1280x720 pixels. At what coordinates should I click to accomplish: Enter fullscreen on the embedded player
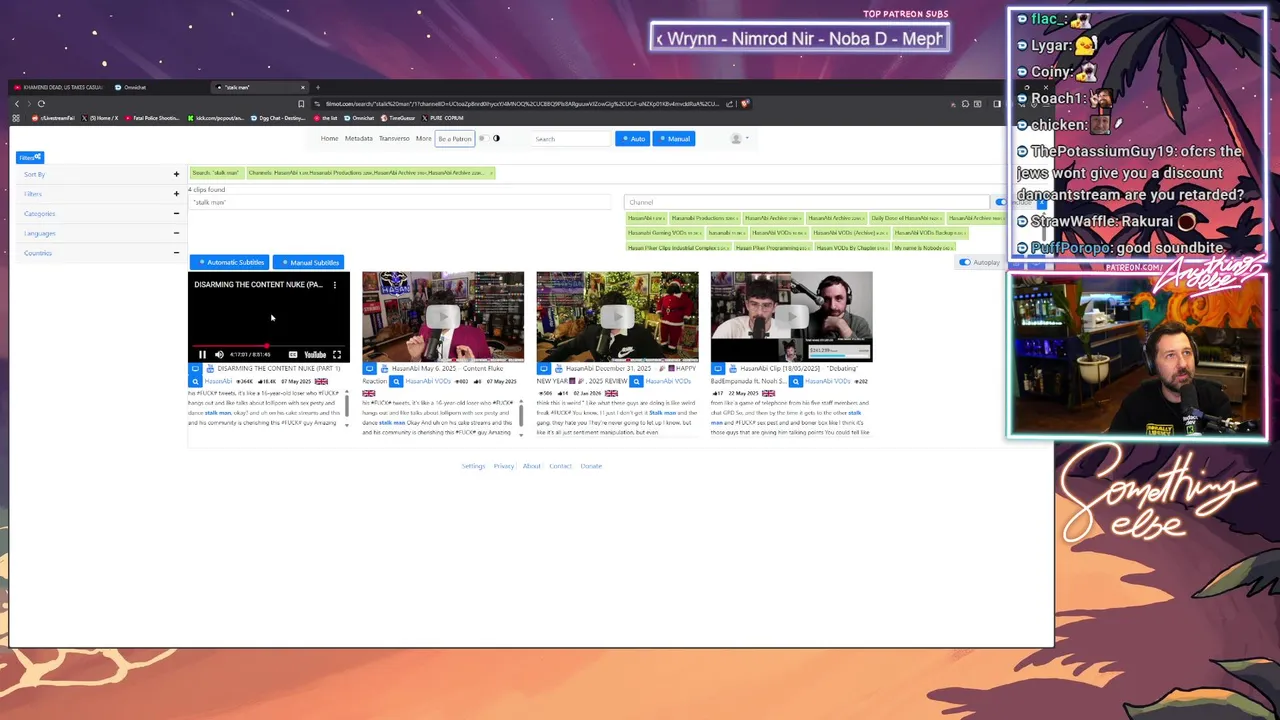pyautogui.click(x=337, y=355)
